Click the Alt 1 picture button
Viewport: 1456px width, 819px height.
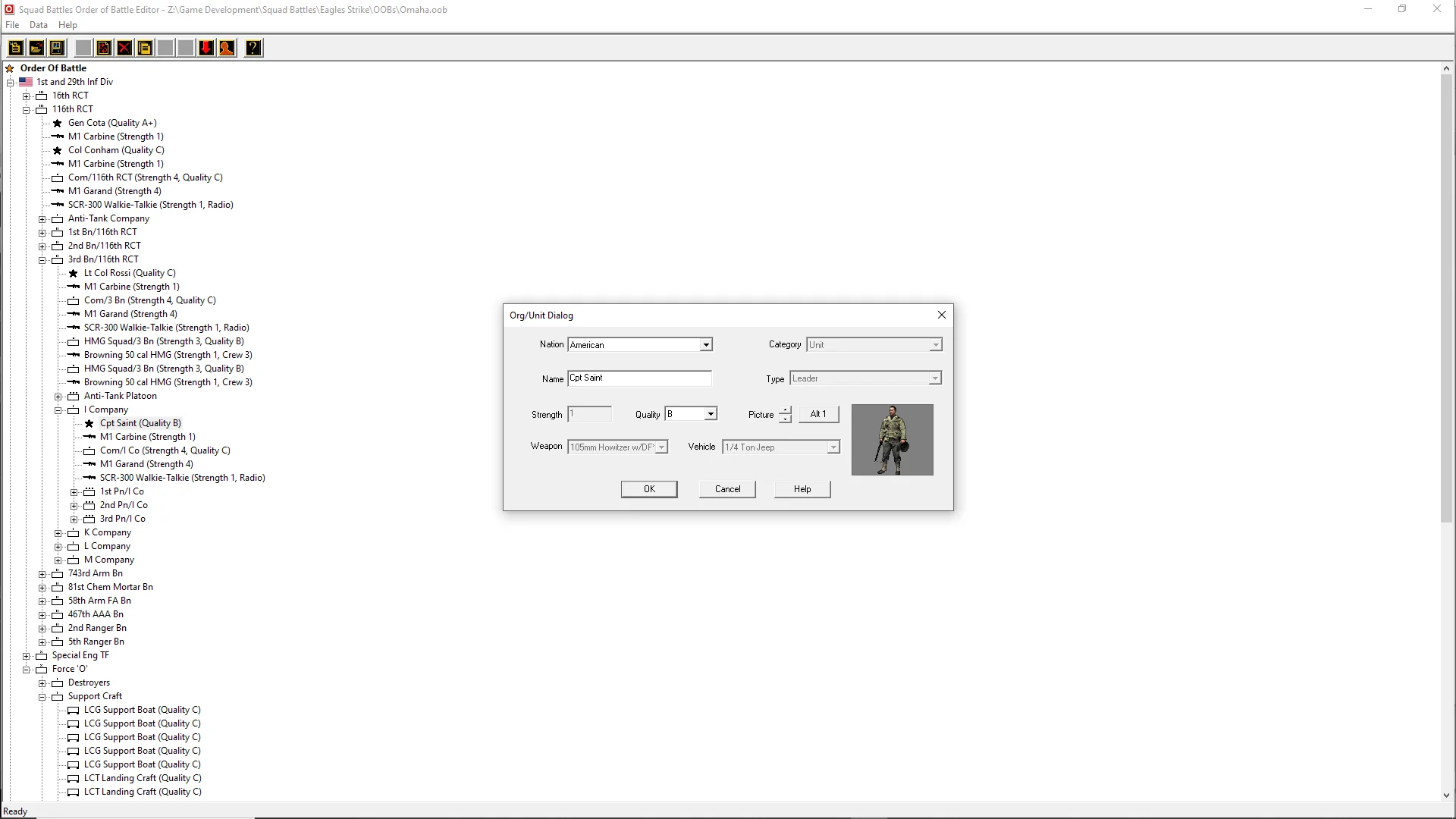click(x=818, y=414)
